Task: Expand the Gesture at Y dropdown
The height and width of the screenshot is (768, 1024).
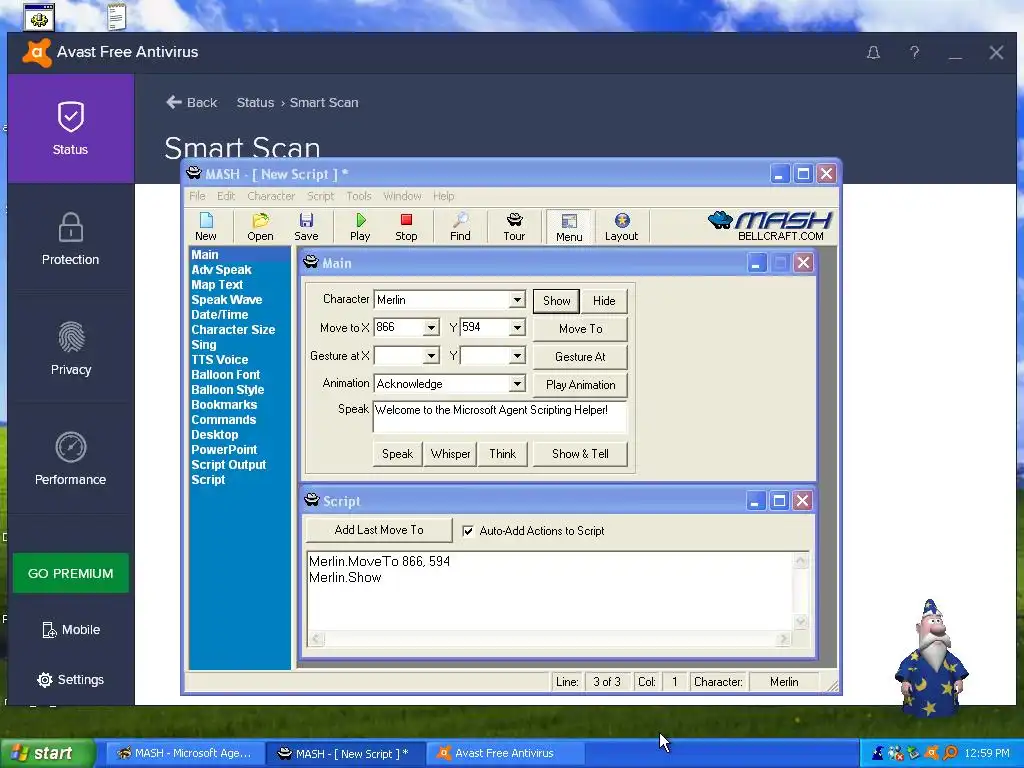Action: [517, 355]
